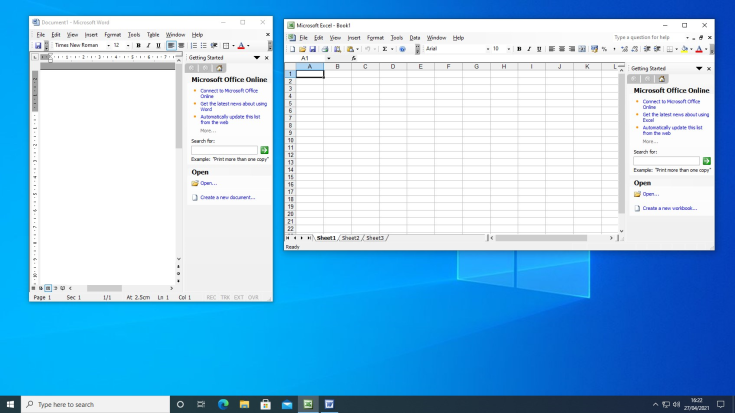Apply numbered list in Word
Viewport: 735px width, 413px height.
(194, 45)
